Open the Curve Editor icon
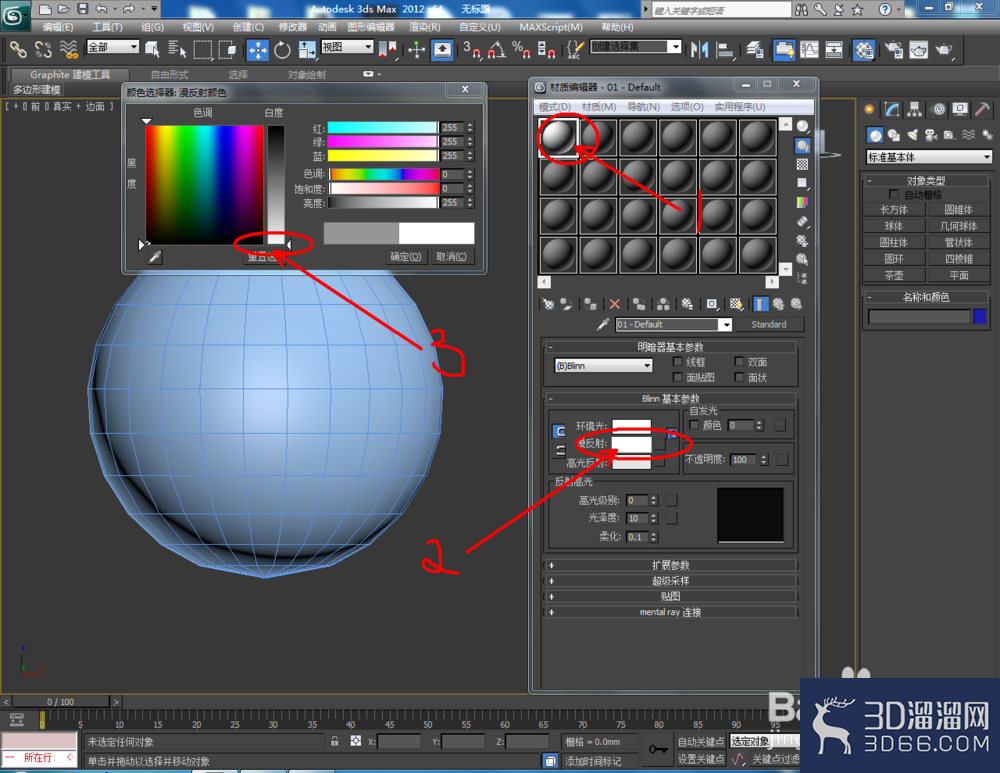Screen dimensions: 1000x773 (x=809, y=50)
